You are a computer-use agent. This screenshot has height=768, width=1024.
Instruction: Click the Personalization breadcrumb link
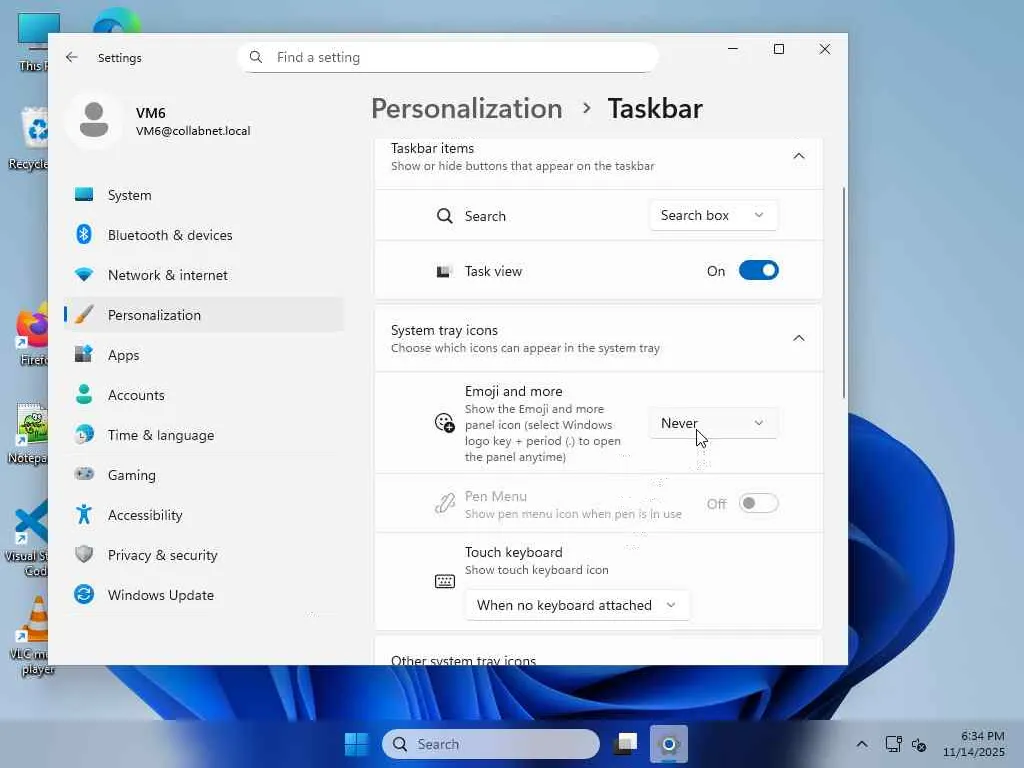click(466, 108)
